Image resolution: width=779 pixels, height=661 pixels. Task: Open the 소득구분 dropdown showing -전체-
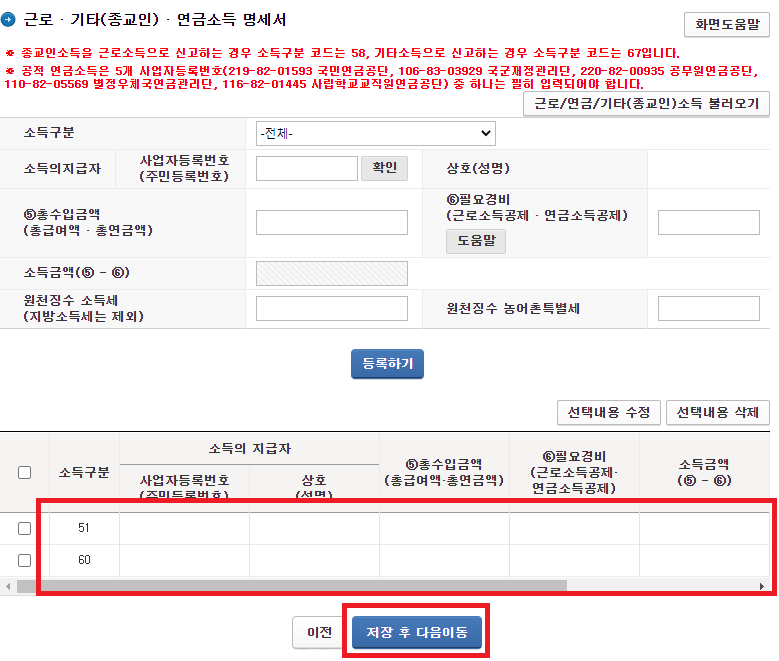376,133
